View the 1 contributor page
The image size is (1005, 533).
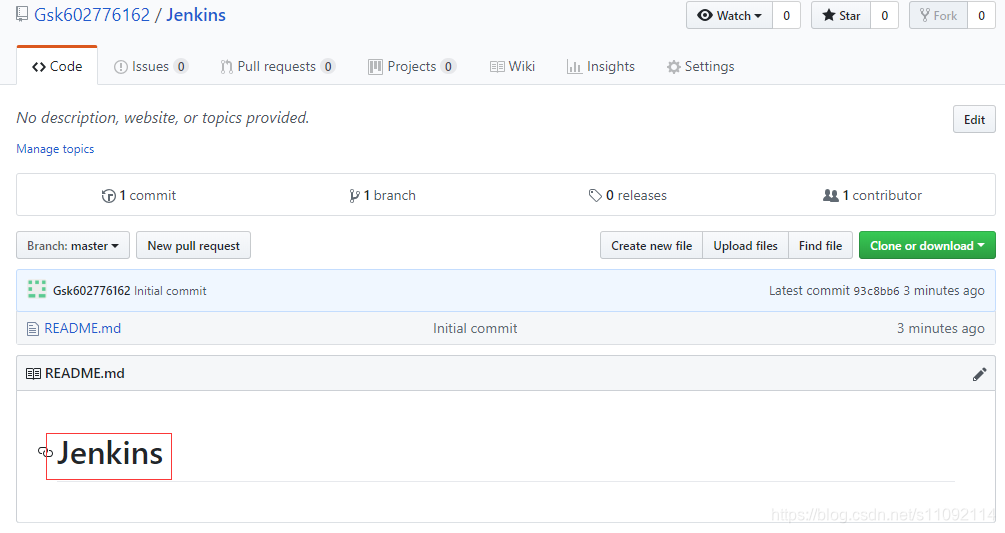[x=872, y=195]
